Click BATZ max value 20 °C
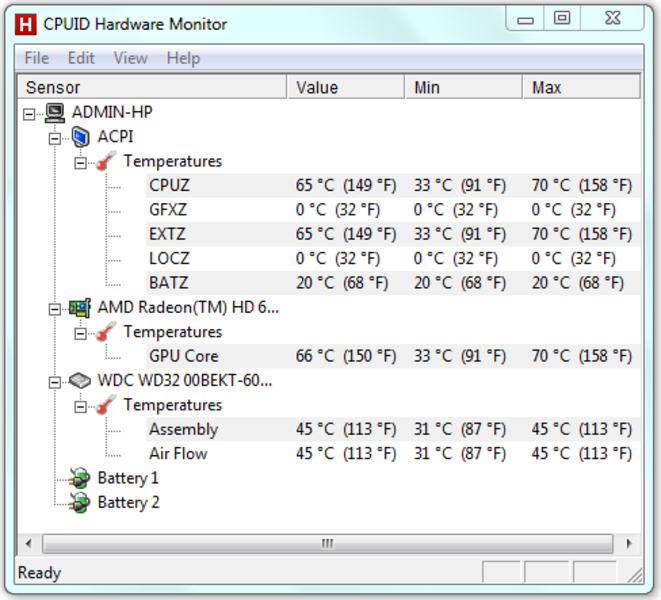The image size is (661, 600). coord(578,283)
